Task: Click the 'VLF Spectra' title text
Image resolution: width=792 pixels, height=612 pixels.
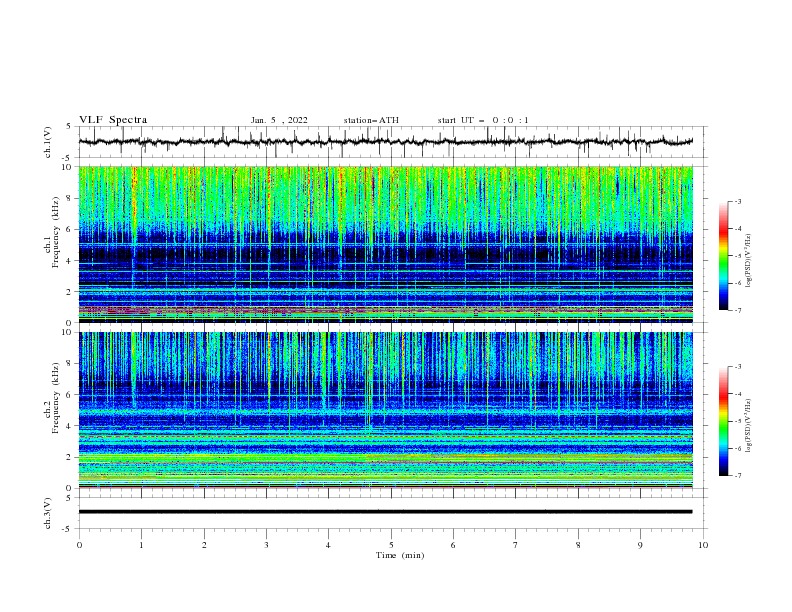Action: click(x=113, y=120)
